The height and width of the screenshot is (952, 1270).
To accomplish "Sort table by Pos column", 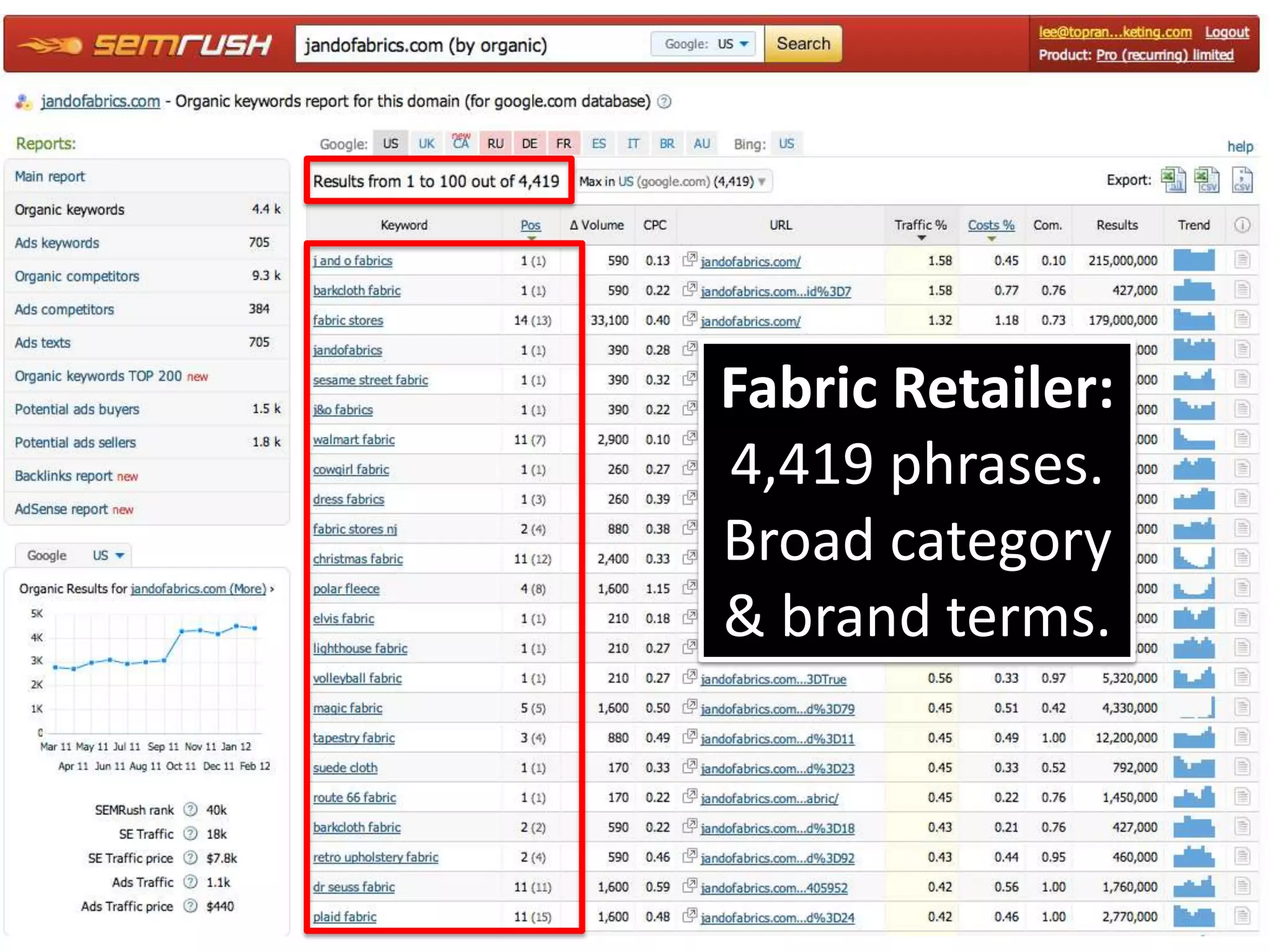I will click(x=530, y=226).
